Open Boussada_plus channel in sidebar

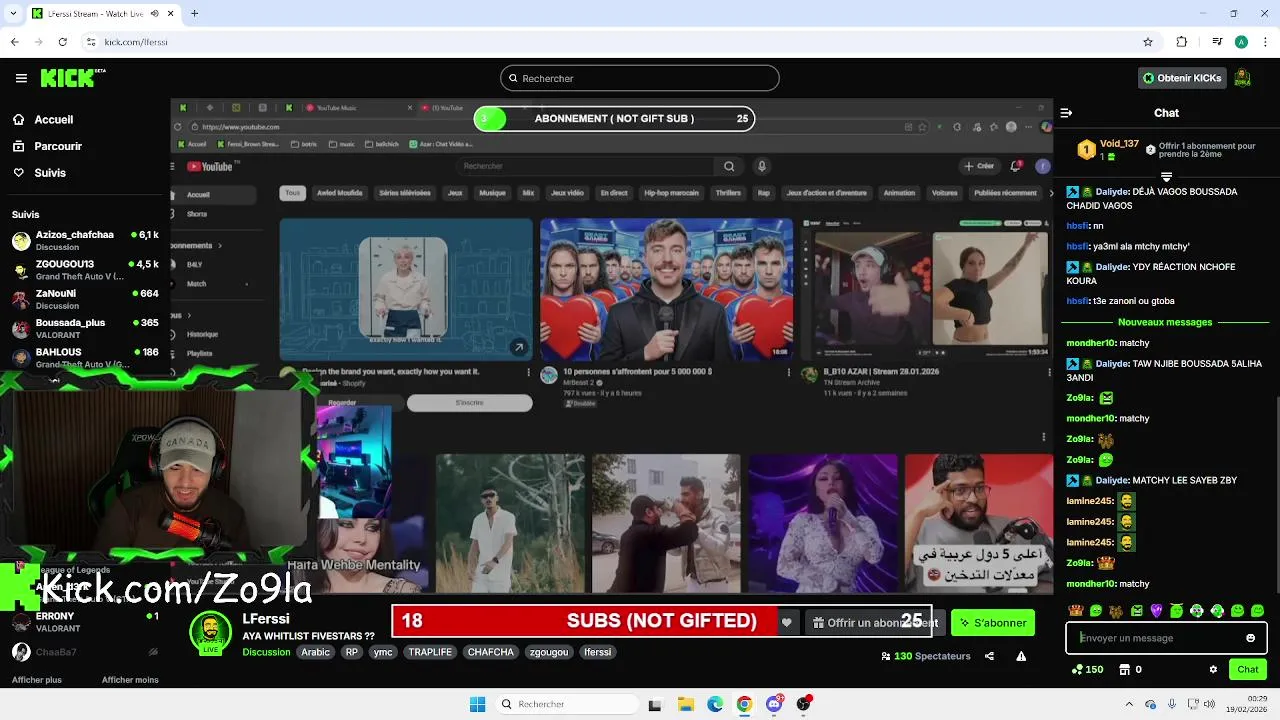84,329
